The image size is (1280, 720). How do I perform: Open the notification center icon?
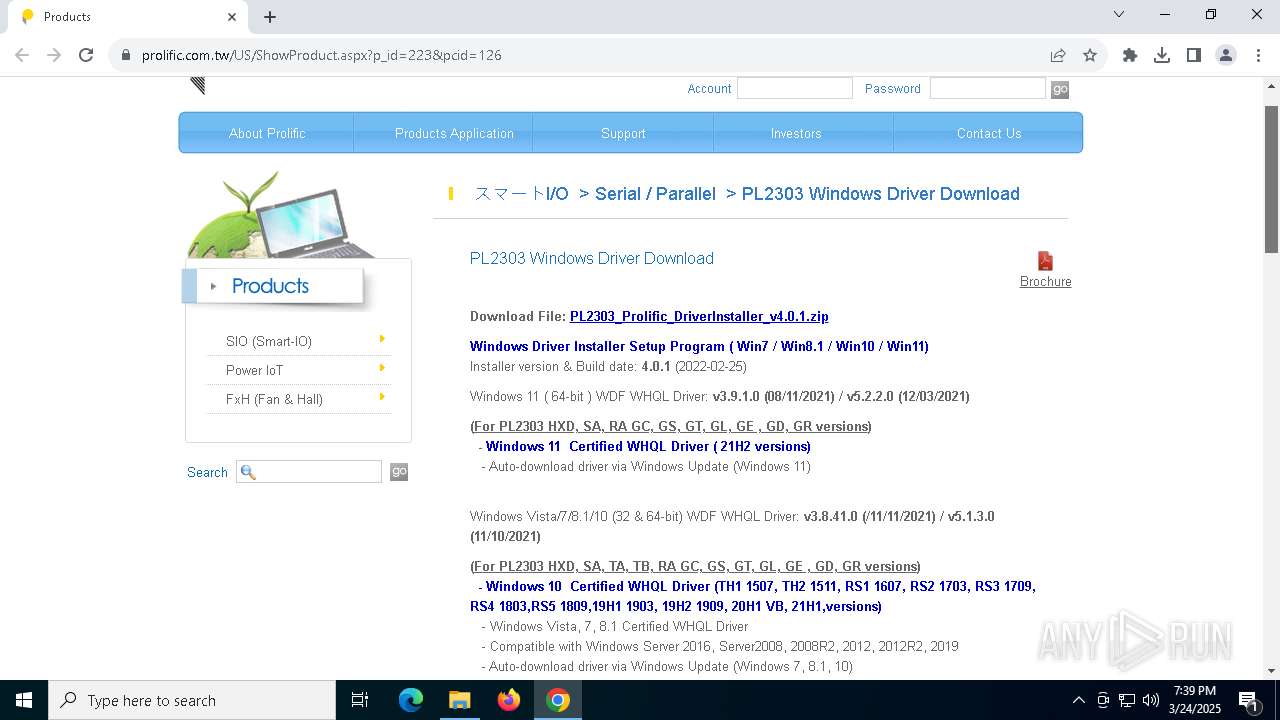tap(1248, 700)
